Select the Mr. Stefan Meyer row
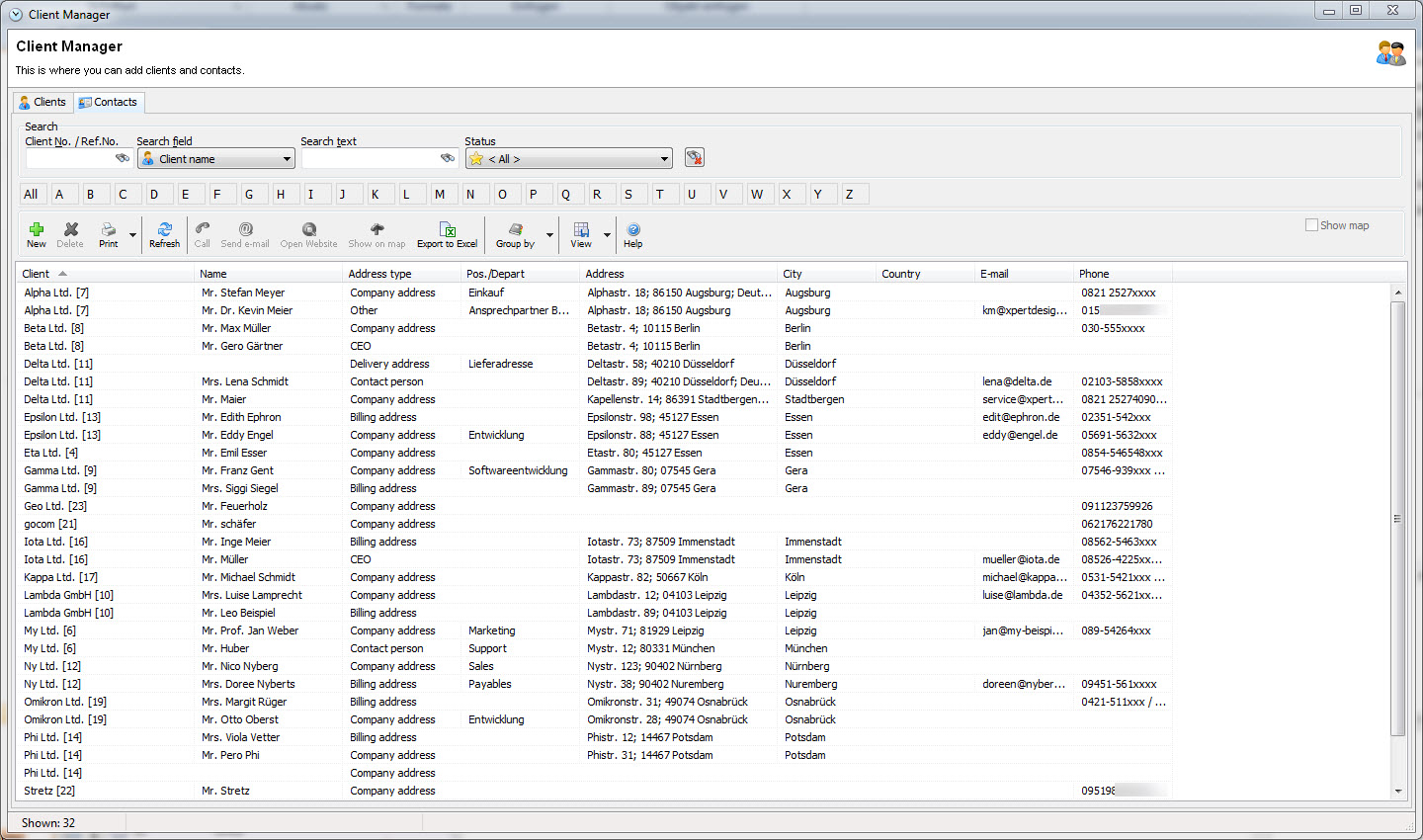Viewport: 1423px width, 840px height. pos(243,293)
